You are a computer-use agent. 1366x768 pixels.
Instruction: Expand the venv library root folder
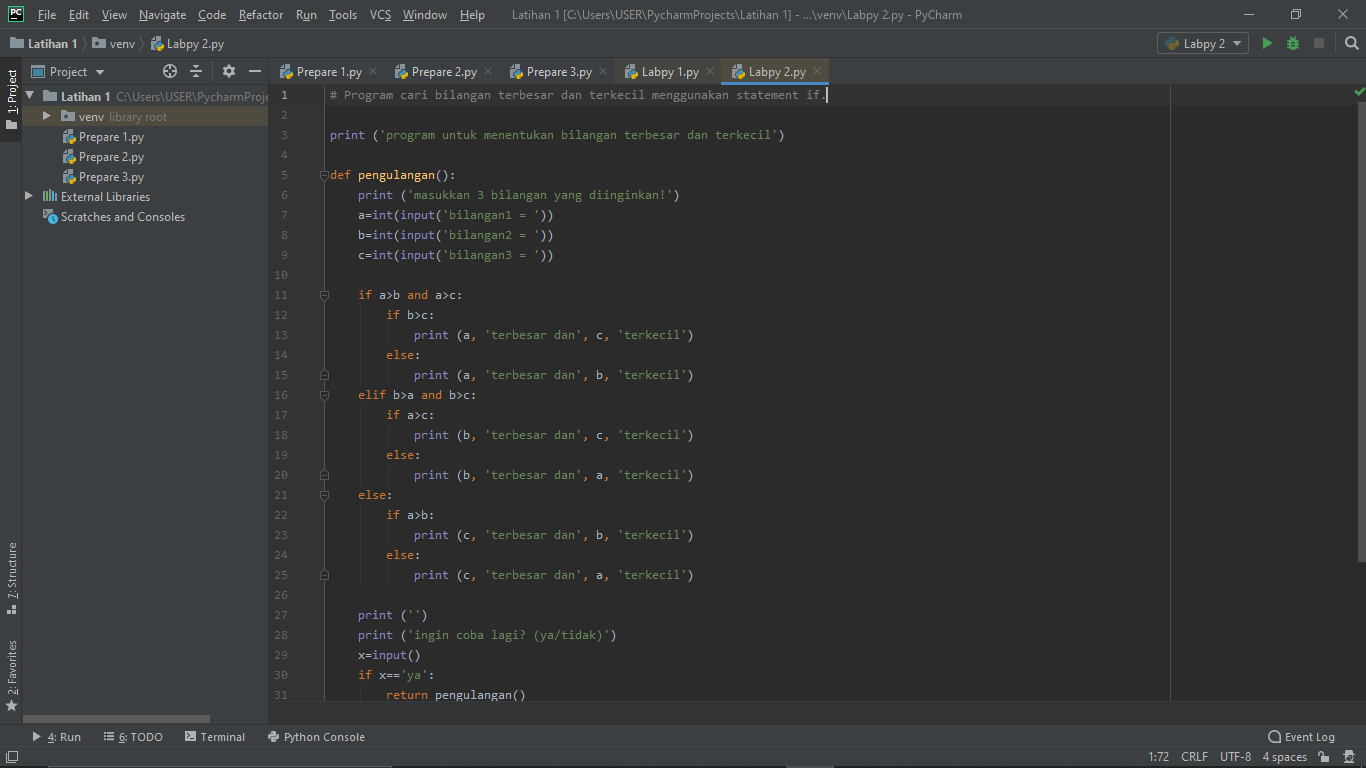click(45, 116)
